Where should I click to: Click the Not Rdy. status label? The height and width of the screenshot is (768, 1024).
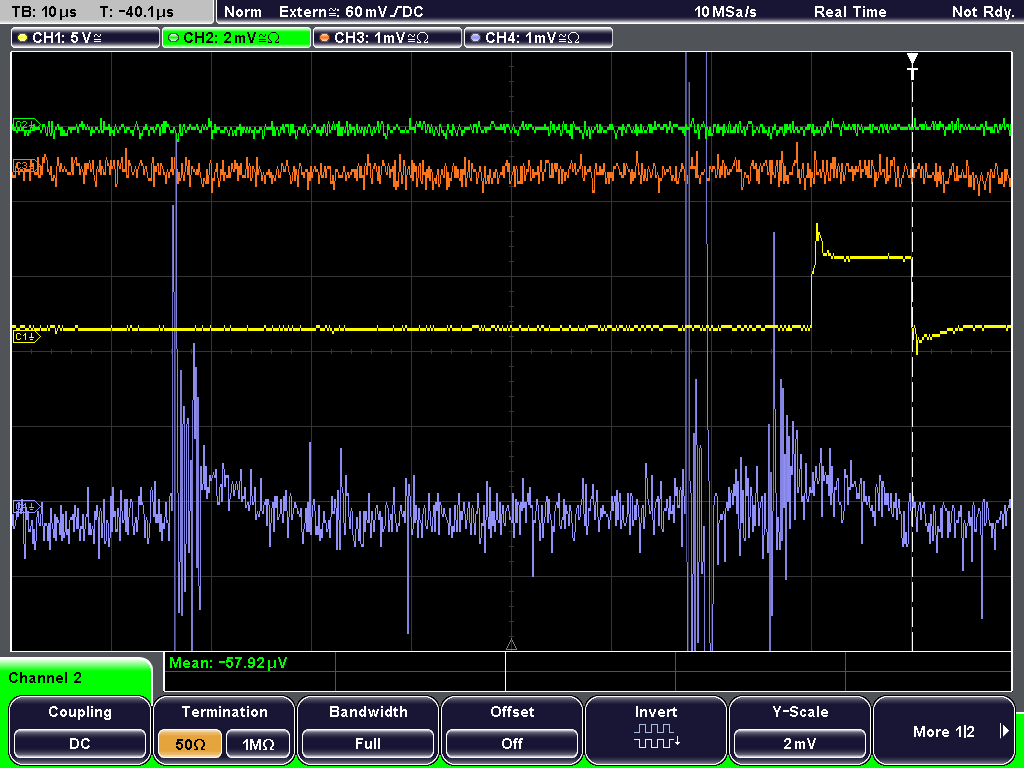pos(982,12)
